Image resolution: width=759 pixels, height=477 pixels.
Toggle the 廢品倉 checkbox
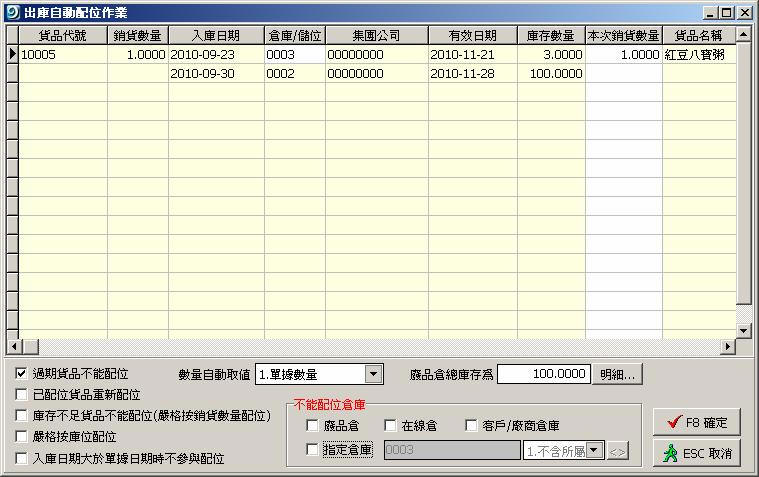[313, 426]
